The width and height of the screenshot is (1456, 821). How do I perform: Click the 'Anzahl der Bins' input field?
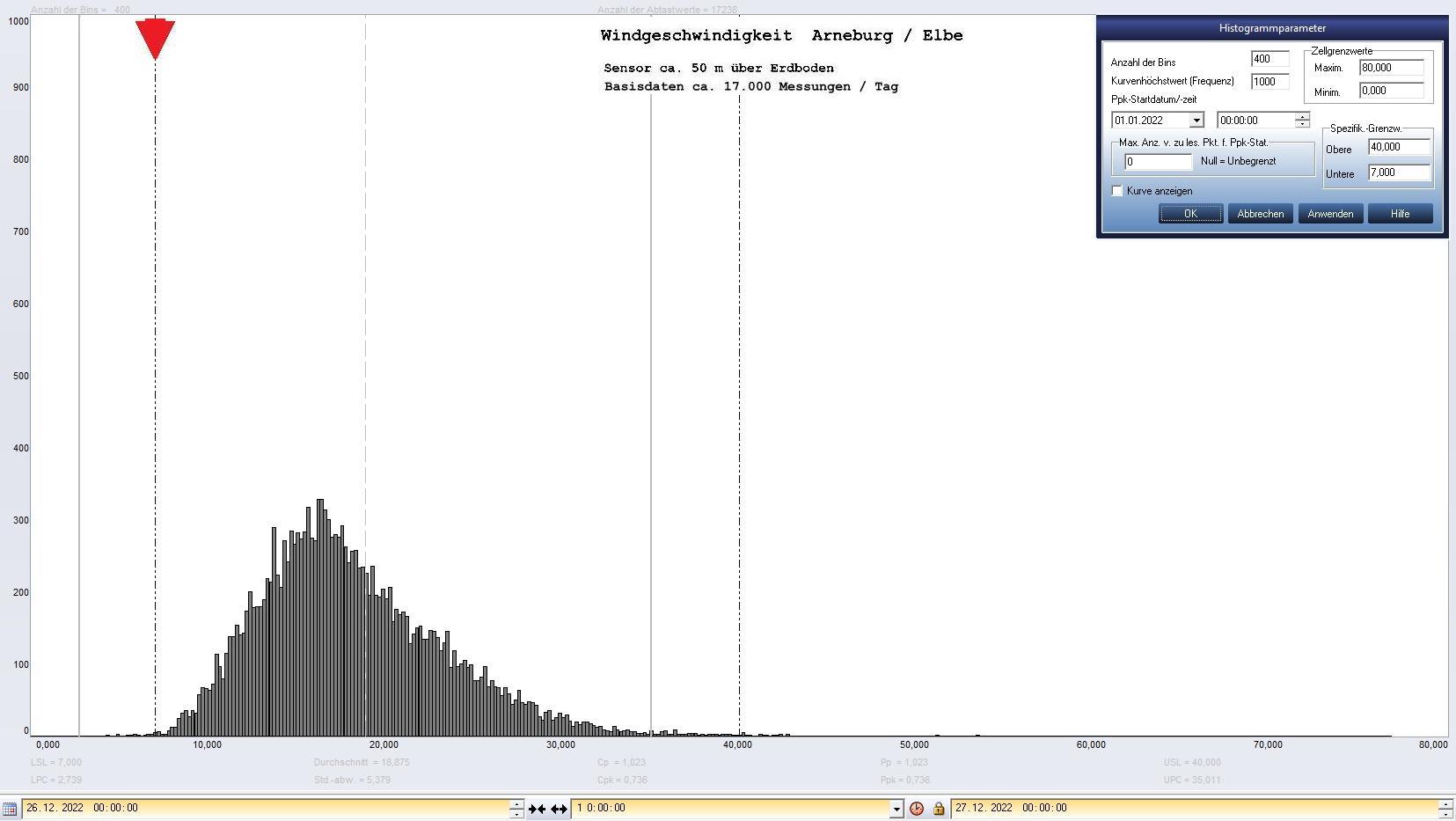click(1269, 59)
